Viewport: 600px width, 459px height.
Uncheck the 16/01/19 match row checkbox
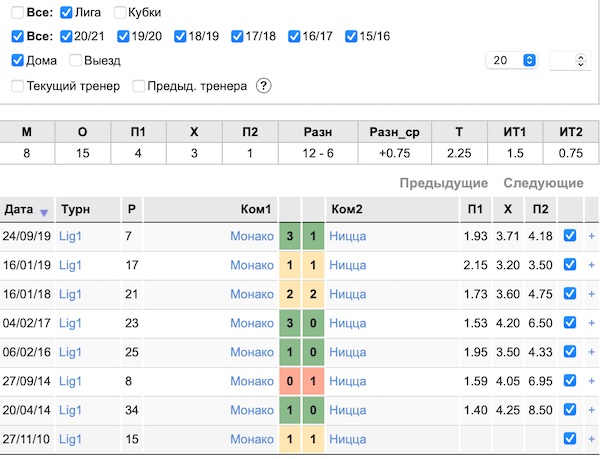pyautogui.click(x=570, y=264)
